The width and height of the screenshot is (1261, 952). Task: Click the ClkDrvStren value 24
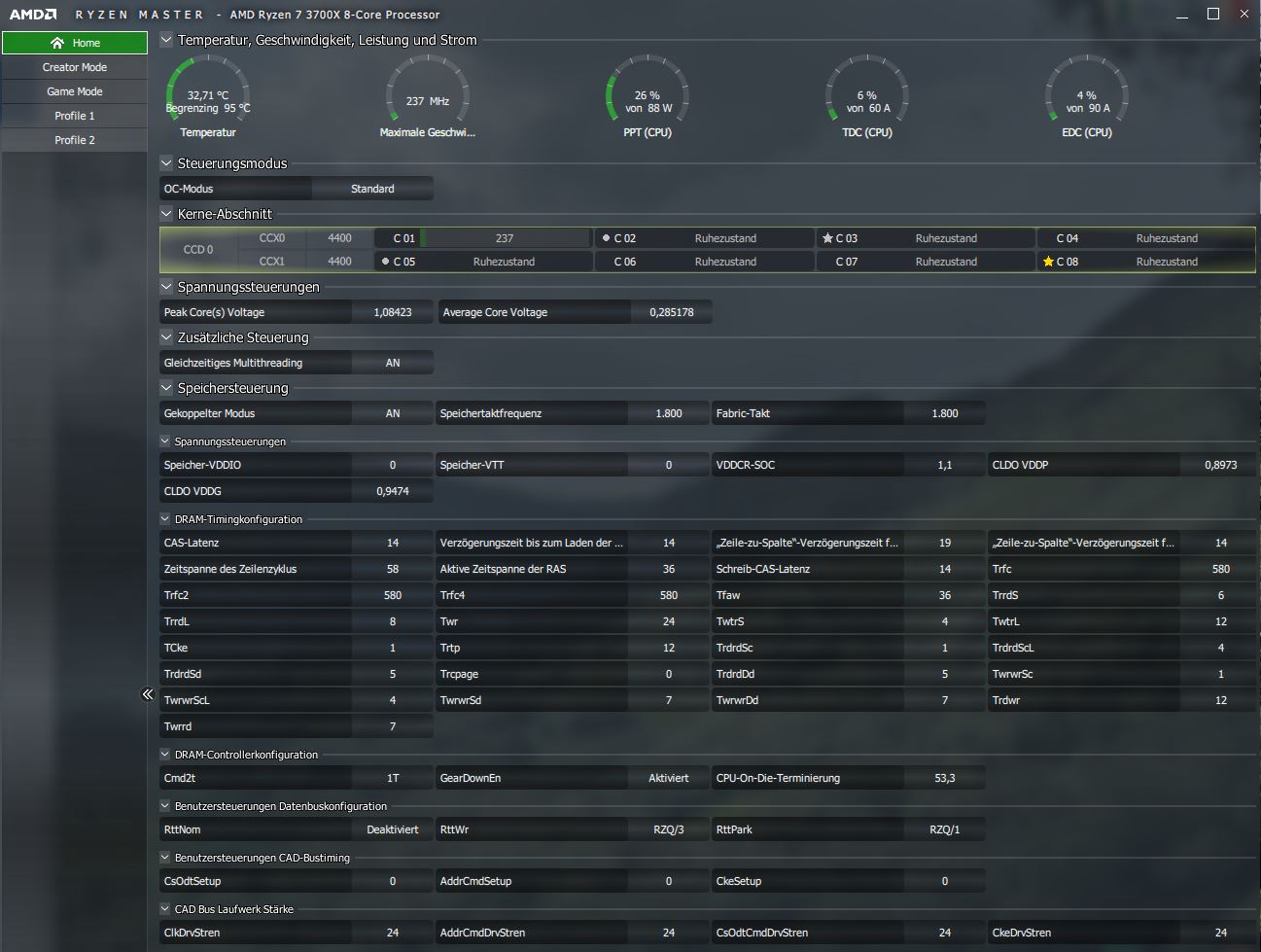click(393, 933)
